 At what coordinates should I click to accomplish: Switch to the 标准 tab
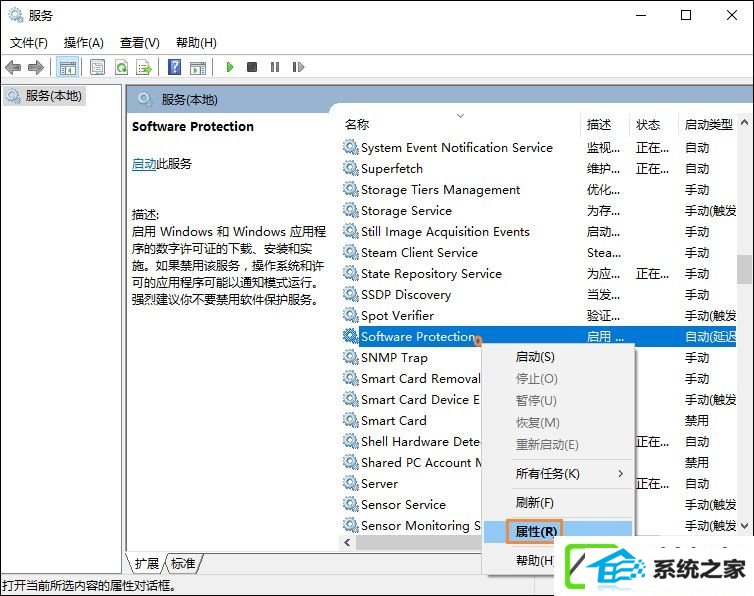coord(183,563)
